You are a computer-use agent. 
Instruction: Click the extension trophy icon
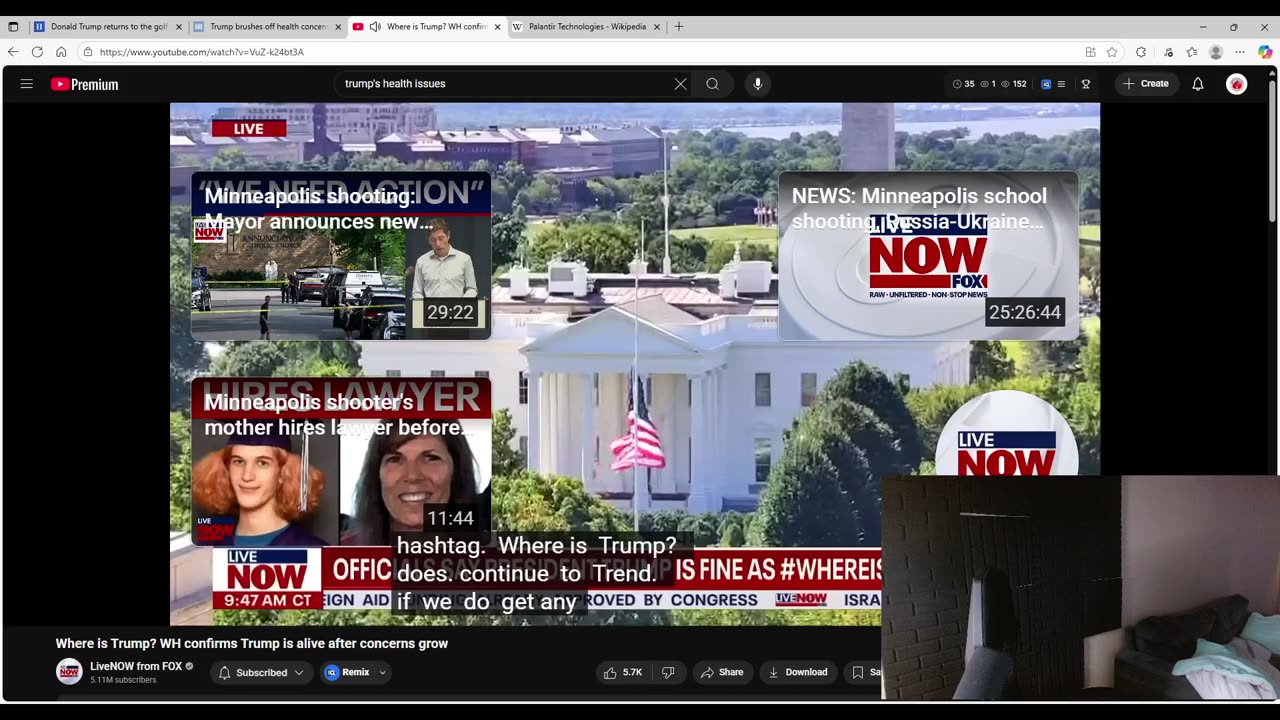click(x=1086, y=84)
